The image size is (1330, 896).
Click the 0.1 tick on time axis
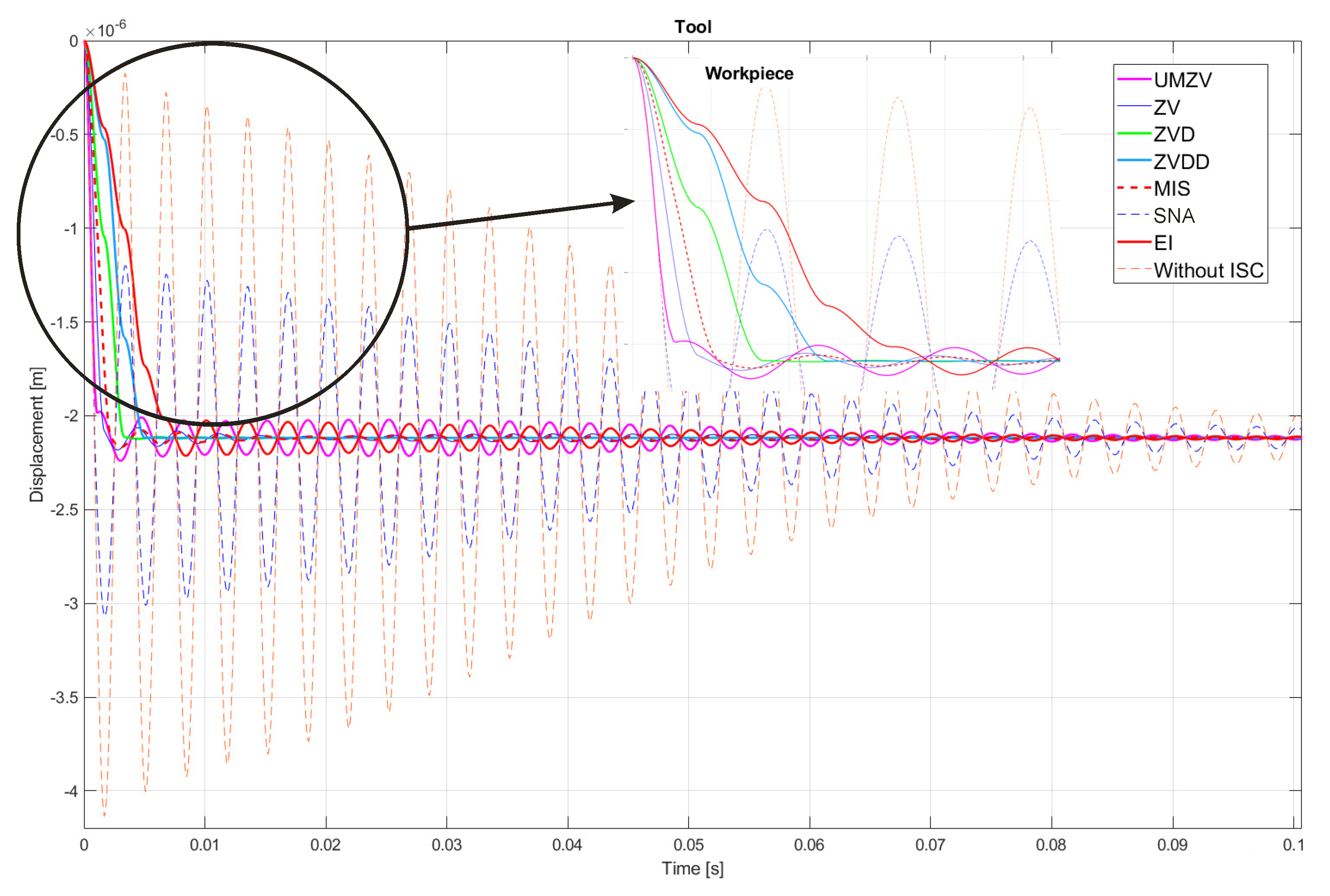(1293, 845)
